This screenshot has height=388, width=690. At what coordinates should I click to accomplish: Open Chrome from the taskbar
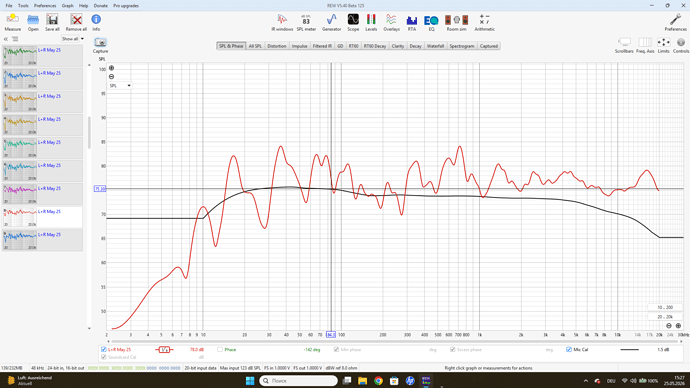(378, 381)
